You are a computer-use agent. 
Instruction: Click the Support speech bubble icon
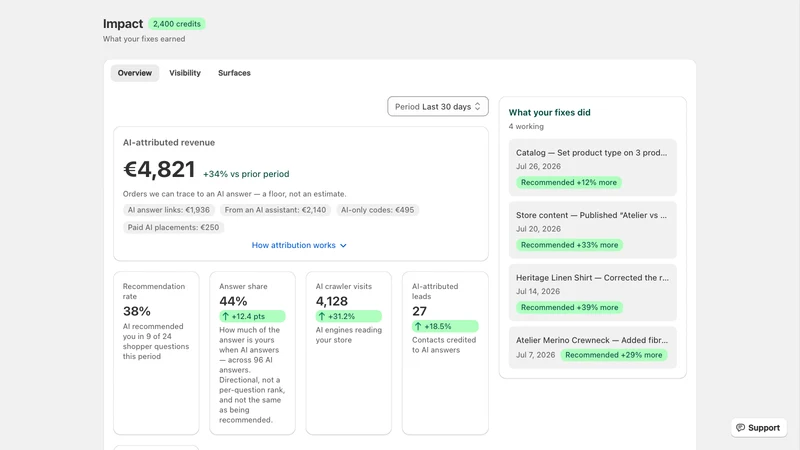pos(740,428)
